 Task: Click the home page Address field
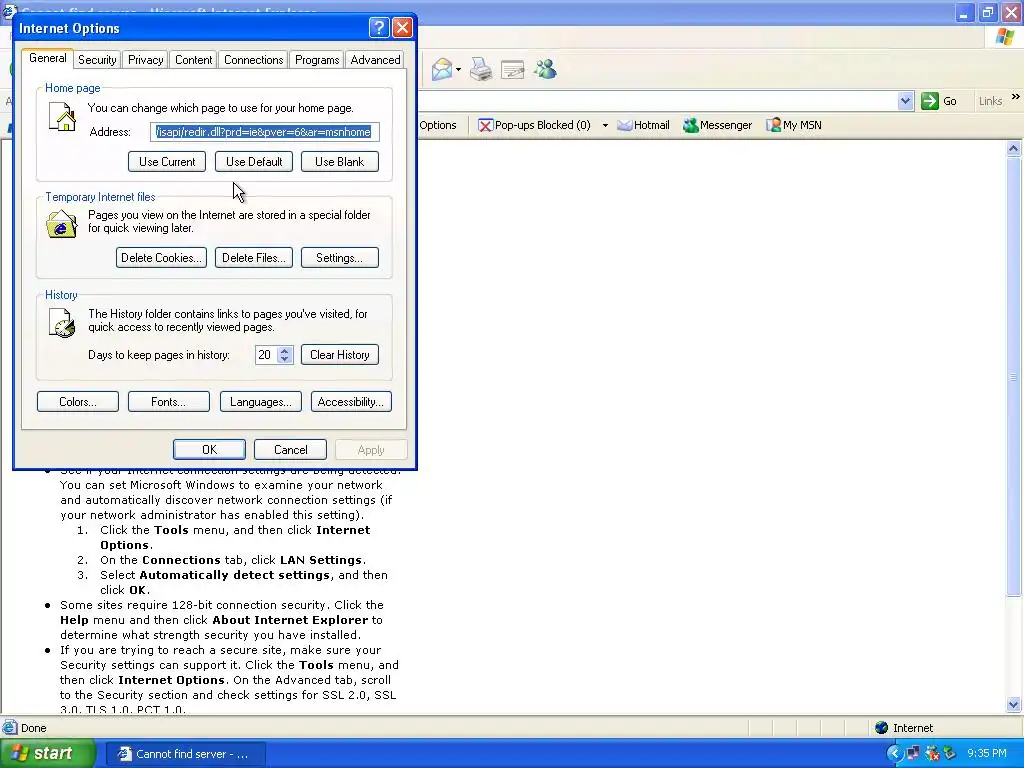[264, 132]
